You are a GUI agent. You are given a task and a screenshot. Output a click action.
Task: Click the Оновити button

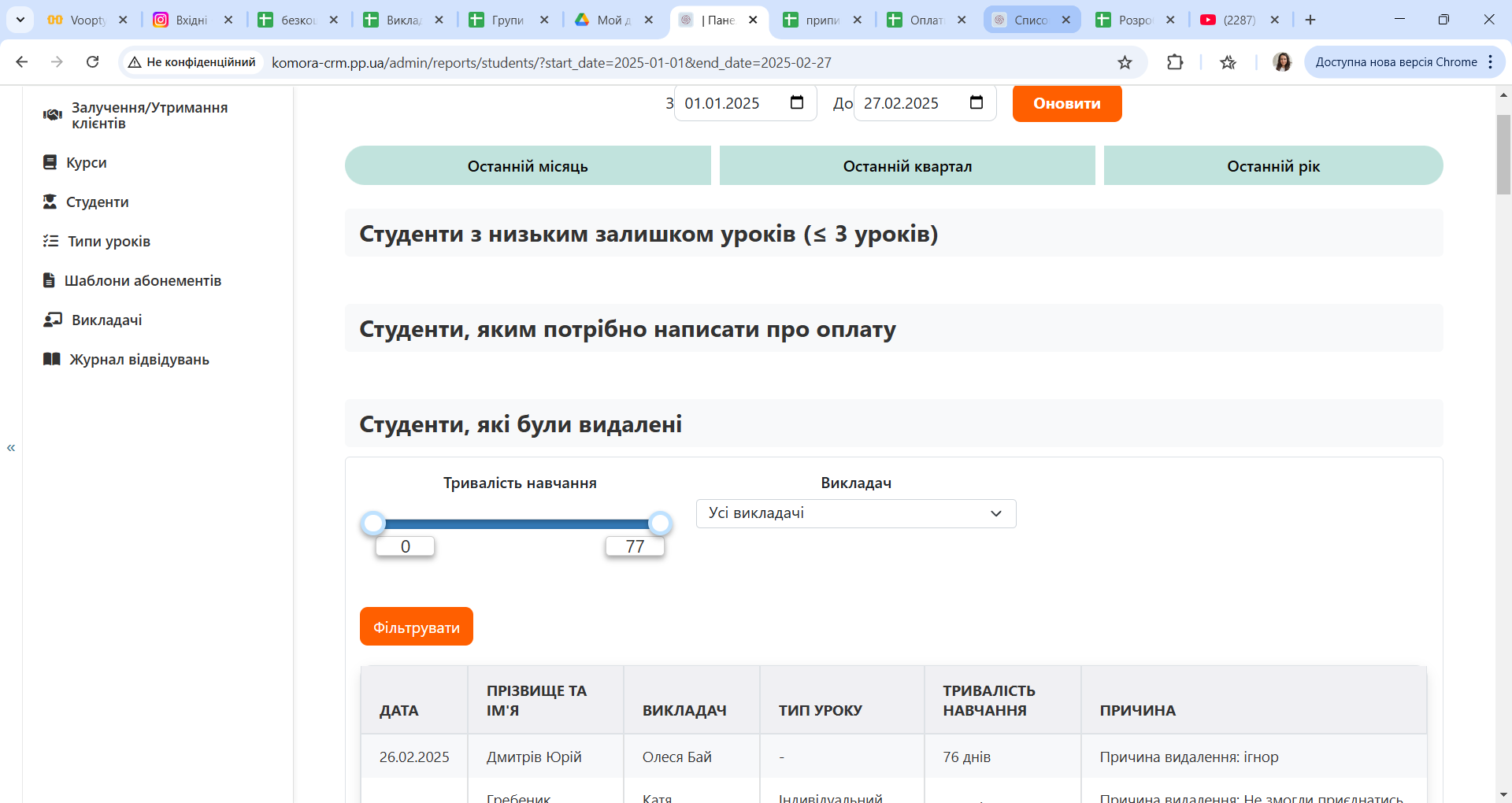click(x=1066, y=103)
